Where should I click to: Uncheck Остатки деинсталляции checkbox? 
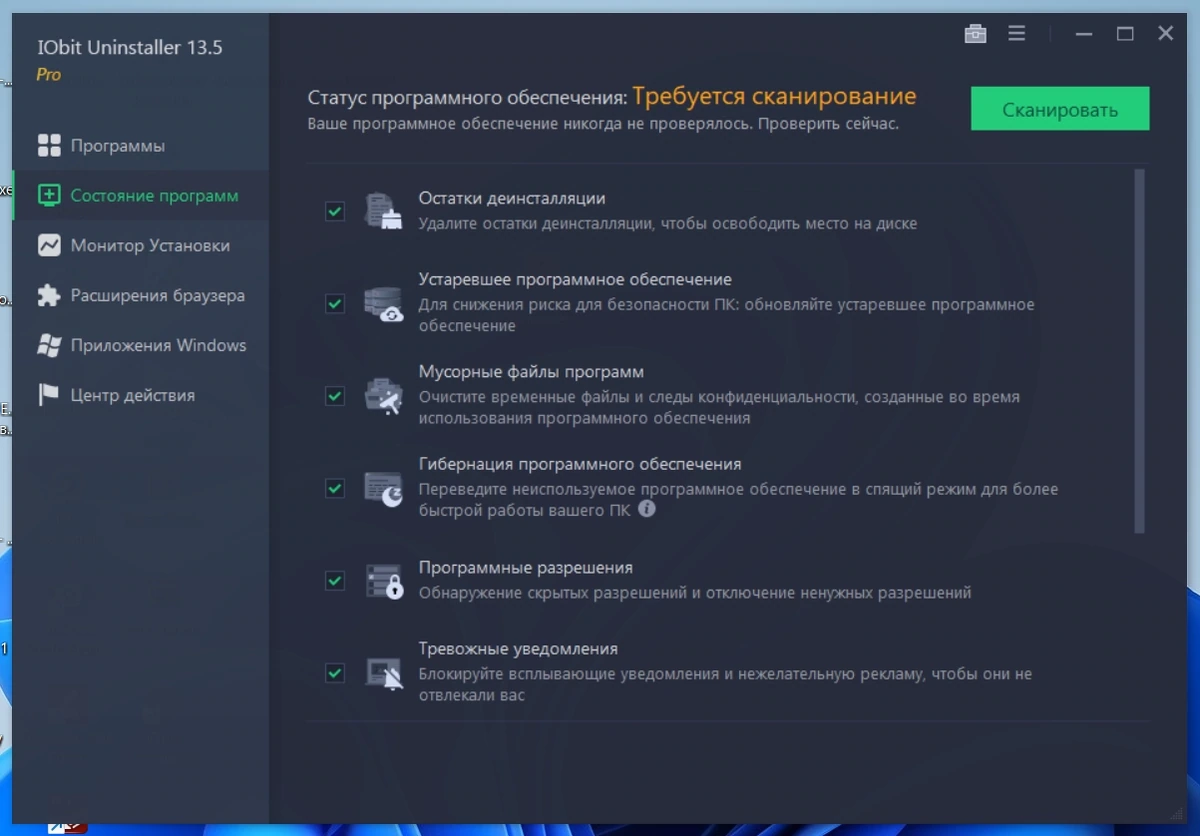click(335, 212)
